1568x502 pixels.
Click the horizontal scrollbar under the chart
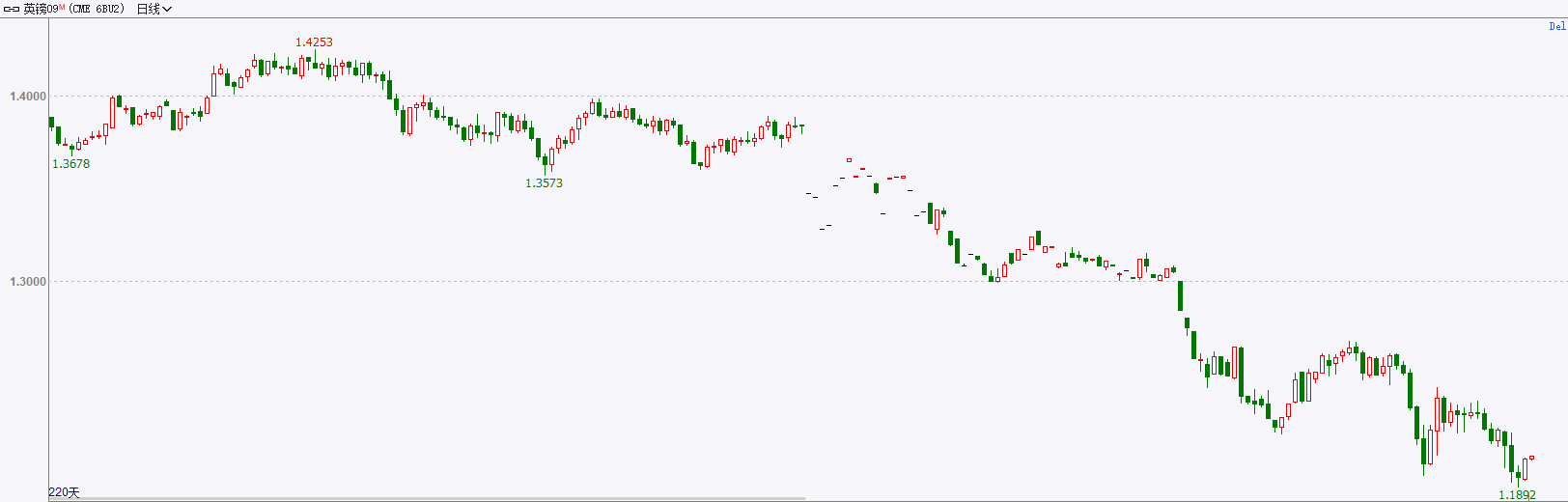pos(427,499)
